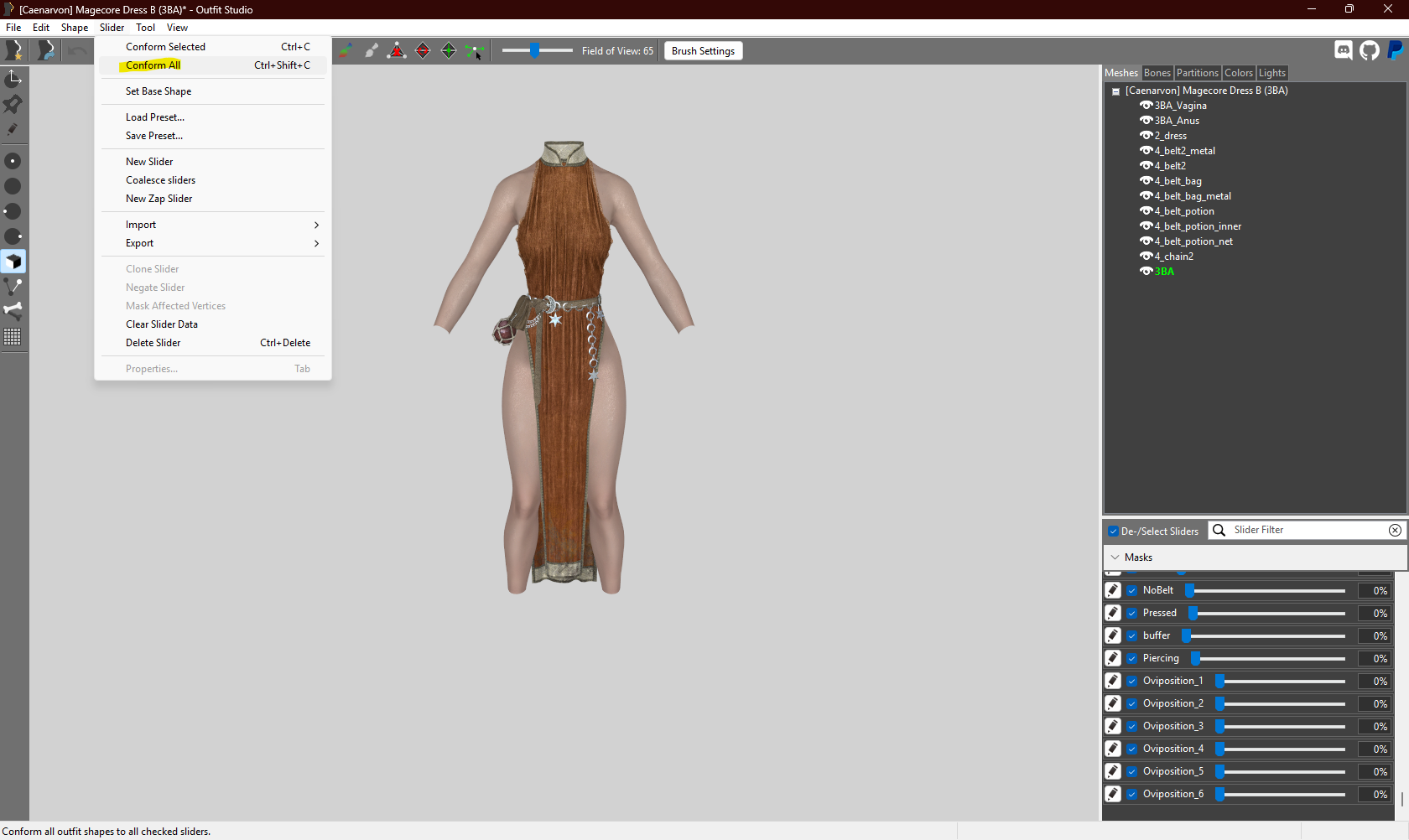The image size is (1409, 840).
Task: Click the Load Project icon in the toolbar
Action: click(46, 51)
